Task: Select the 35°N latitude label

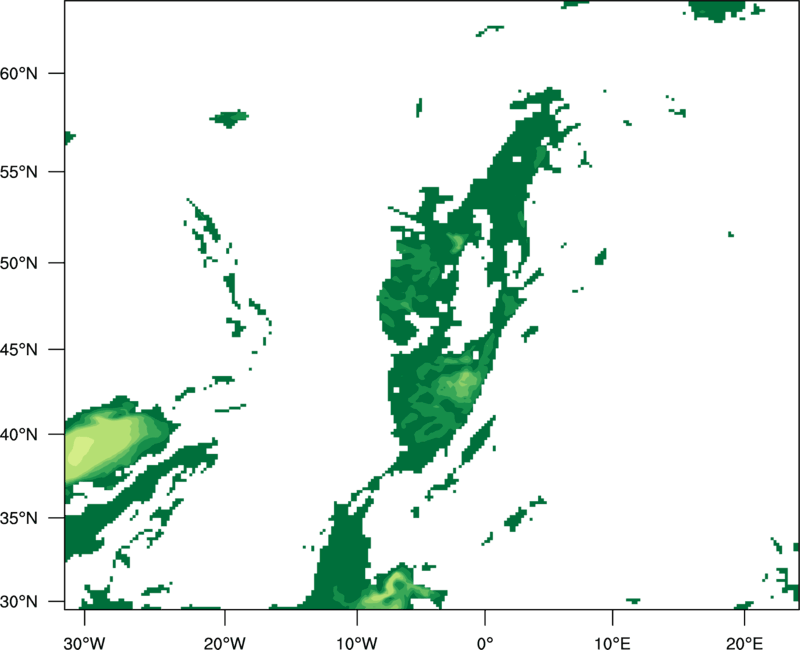Action: tap(19, 518)
